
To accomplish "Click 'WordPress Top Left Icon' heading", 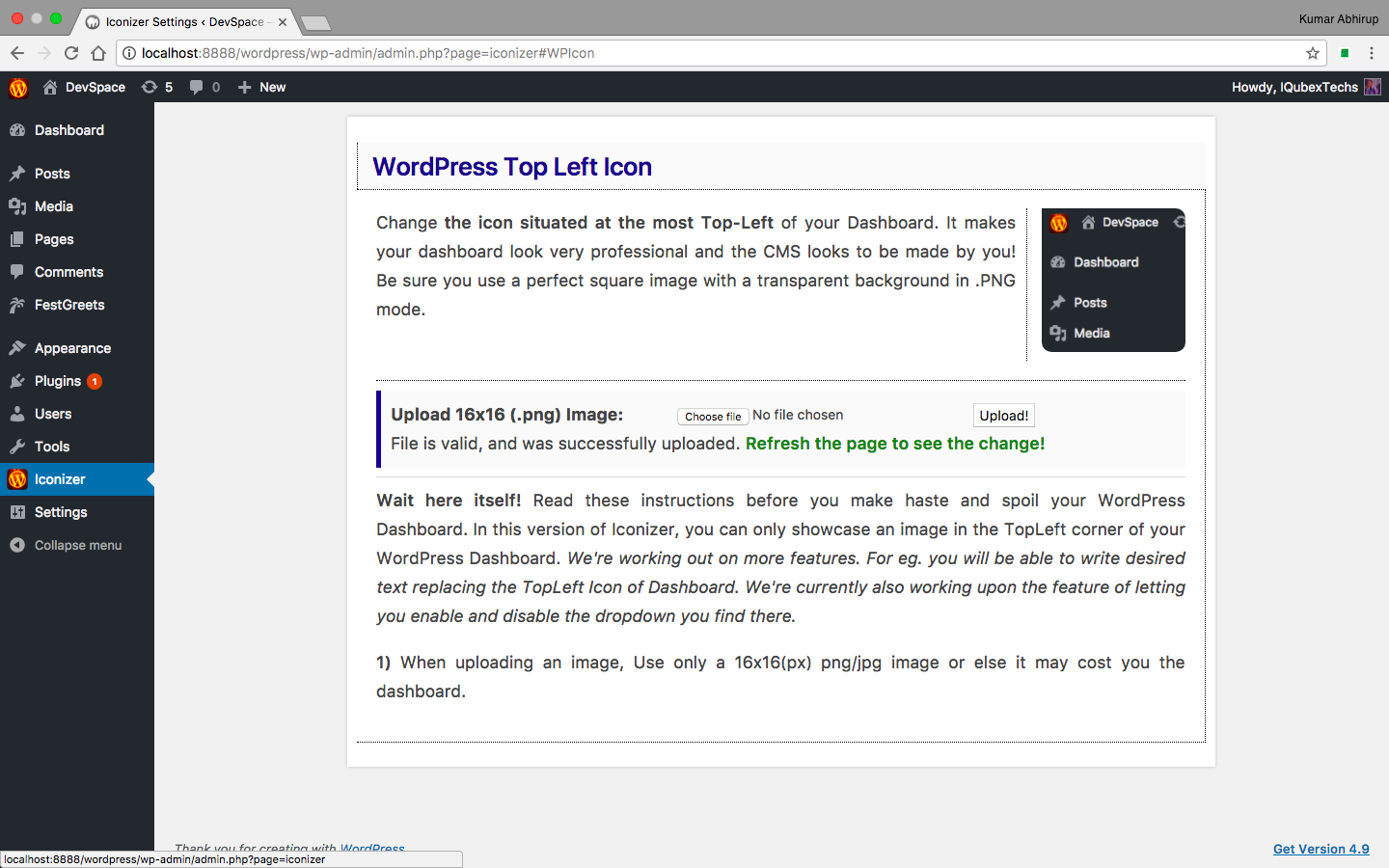I will point(512,167).
